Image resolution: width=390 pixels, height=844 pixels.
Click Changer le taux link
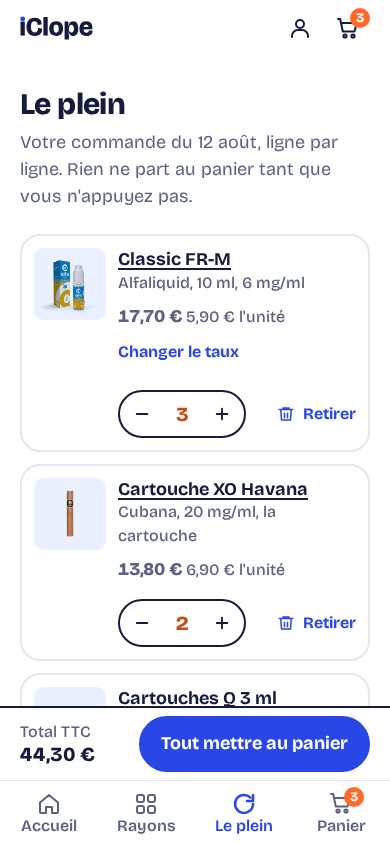point(179,351)
